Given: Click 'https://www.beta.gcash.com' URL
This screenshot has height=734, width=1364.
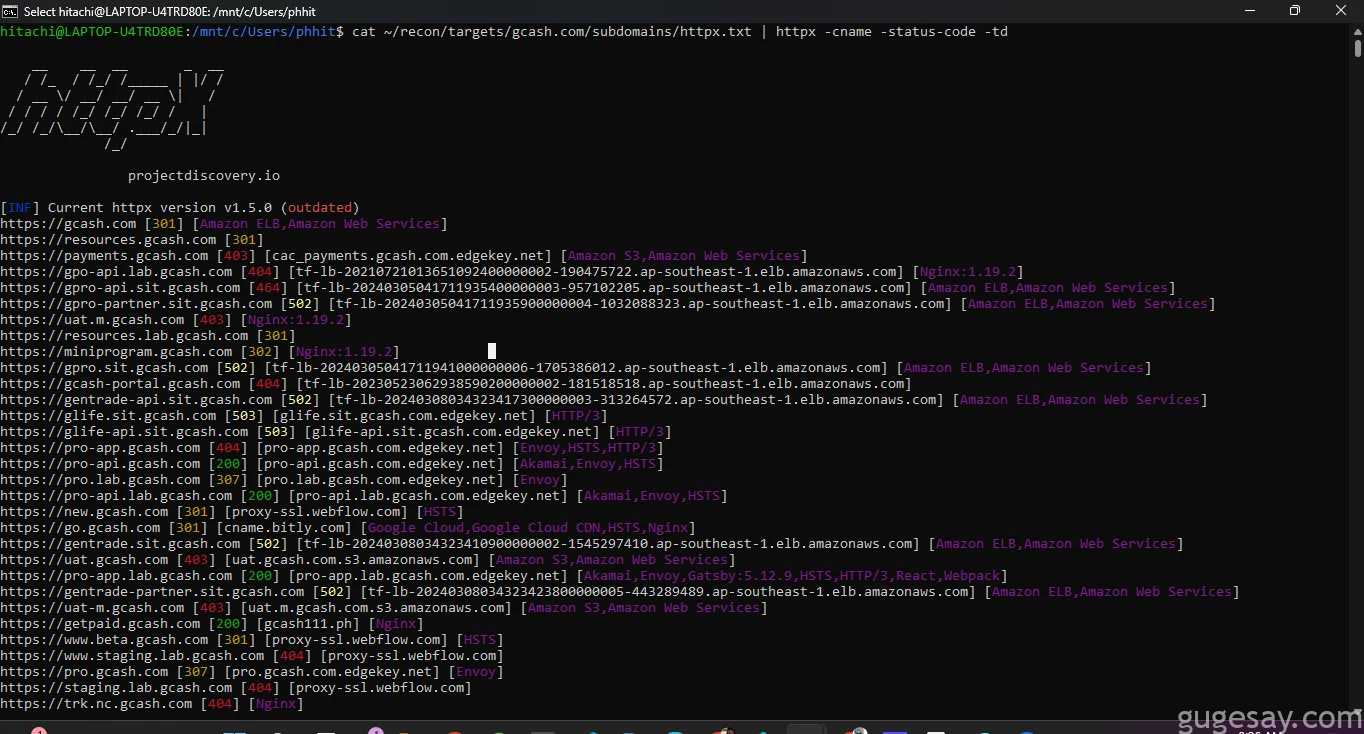Looking at the screenshot, I should click(x=104, y=639).
